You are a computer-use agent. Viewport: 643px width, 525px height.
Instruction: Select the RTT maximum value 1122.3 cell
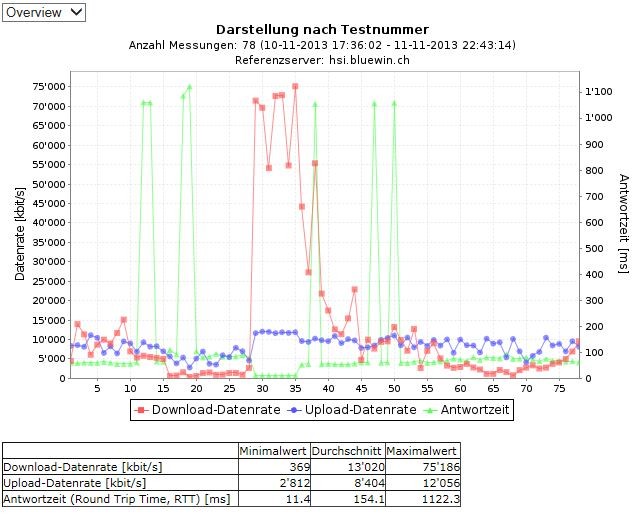coord(422,497)
